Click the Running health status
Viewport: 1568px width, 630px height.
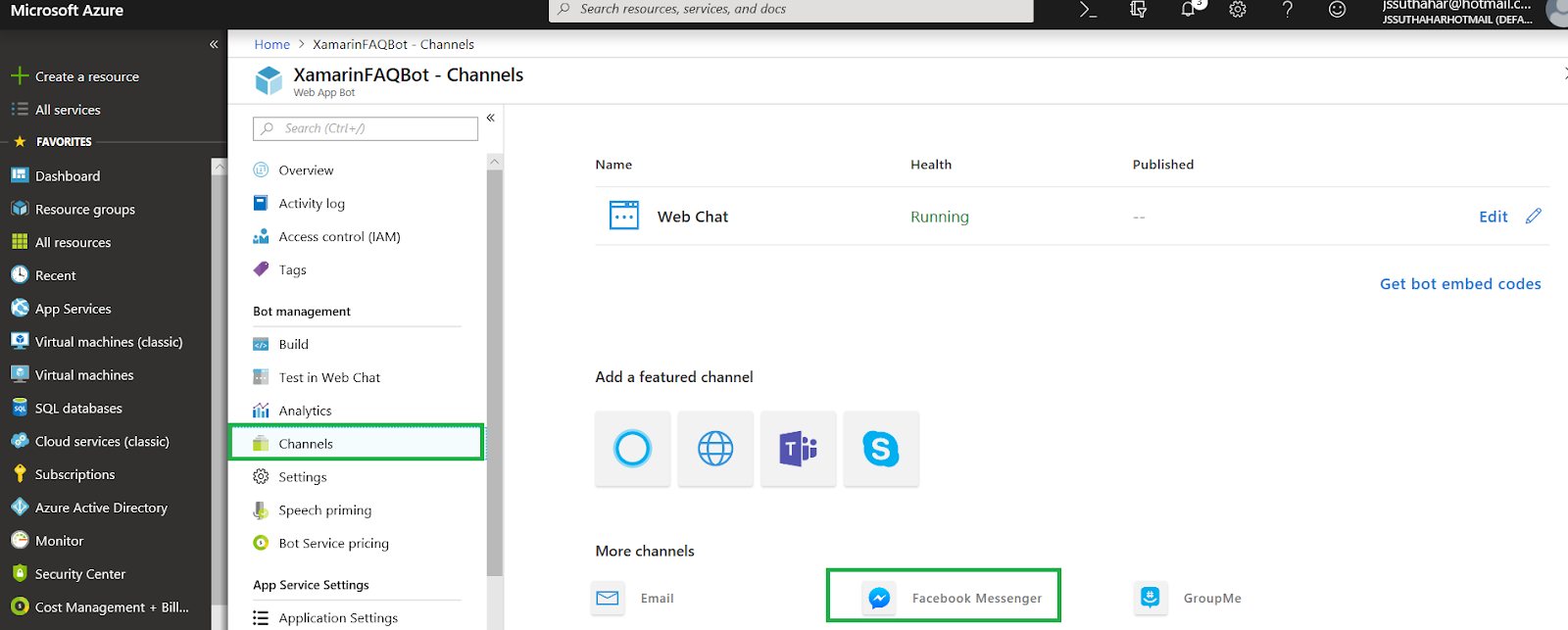pyautogui.click(x=940, y=217)
